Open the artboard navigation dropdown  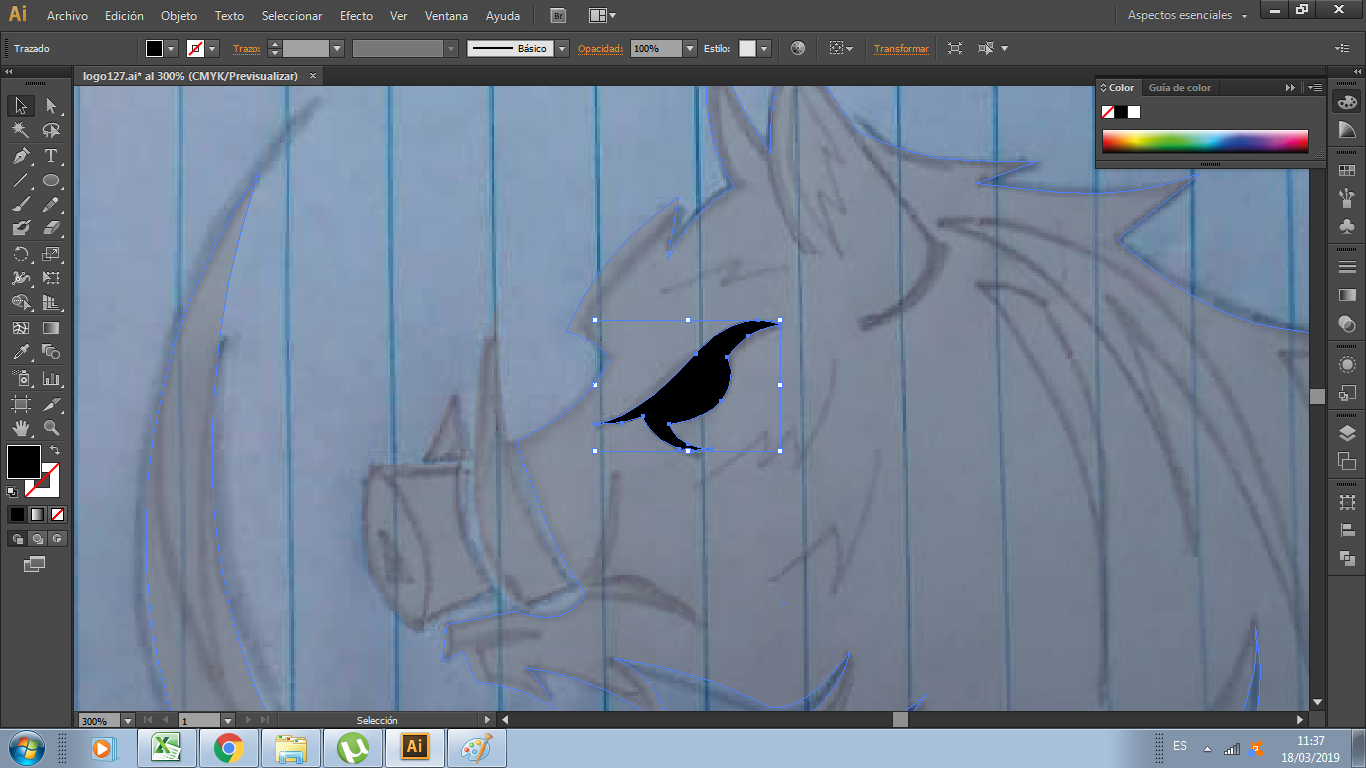point(228,720)
